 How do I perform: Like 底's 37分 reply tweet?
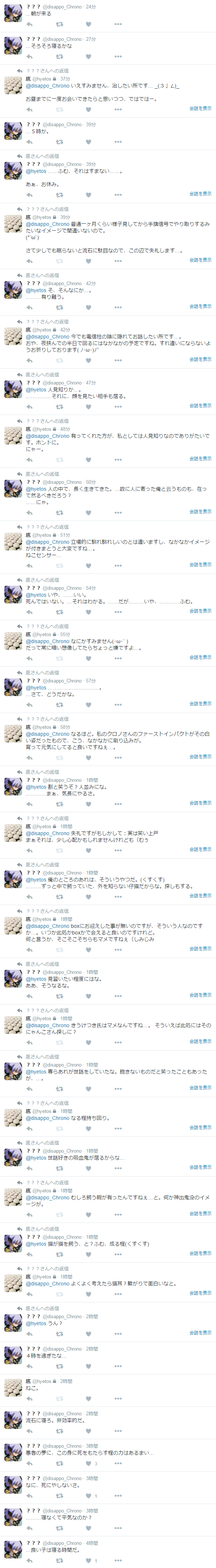point(88,110)
